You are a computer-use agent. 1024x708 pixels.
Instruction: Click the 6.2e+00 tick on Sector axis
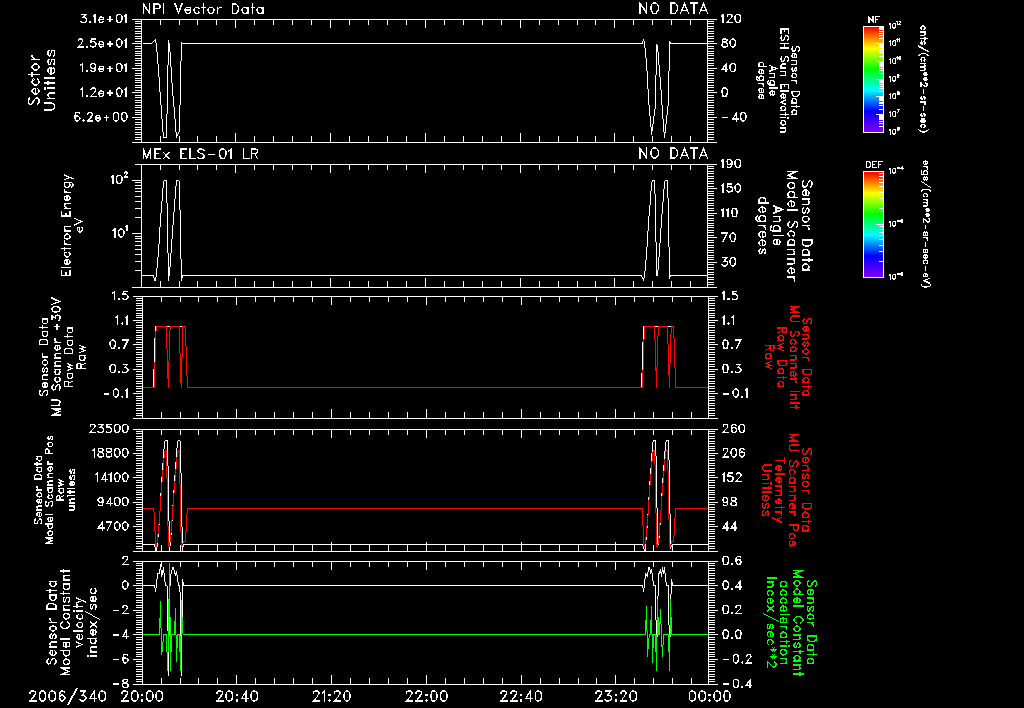[x=103, y=117]
